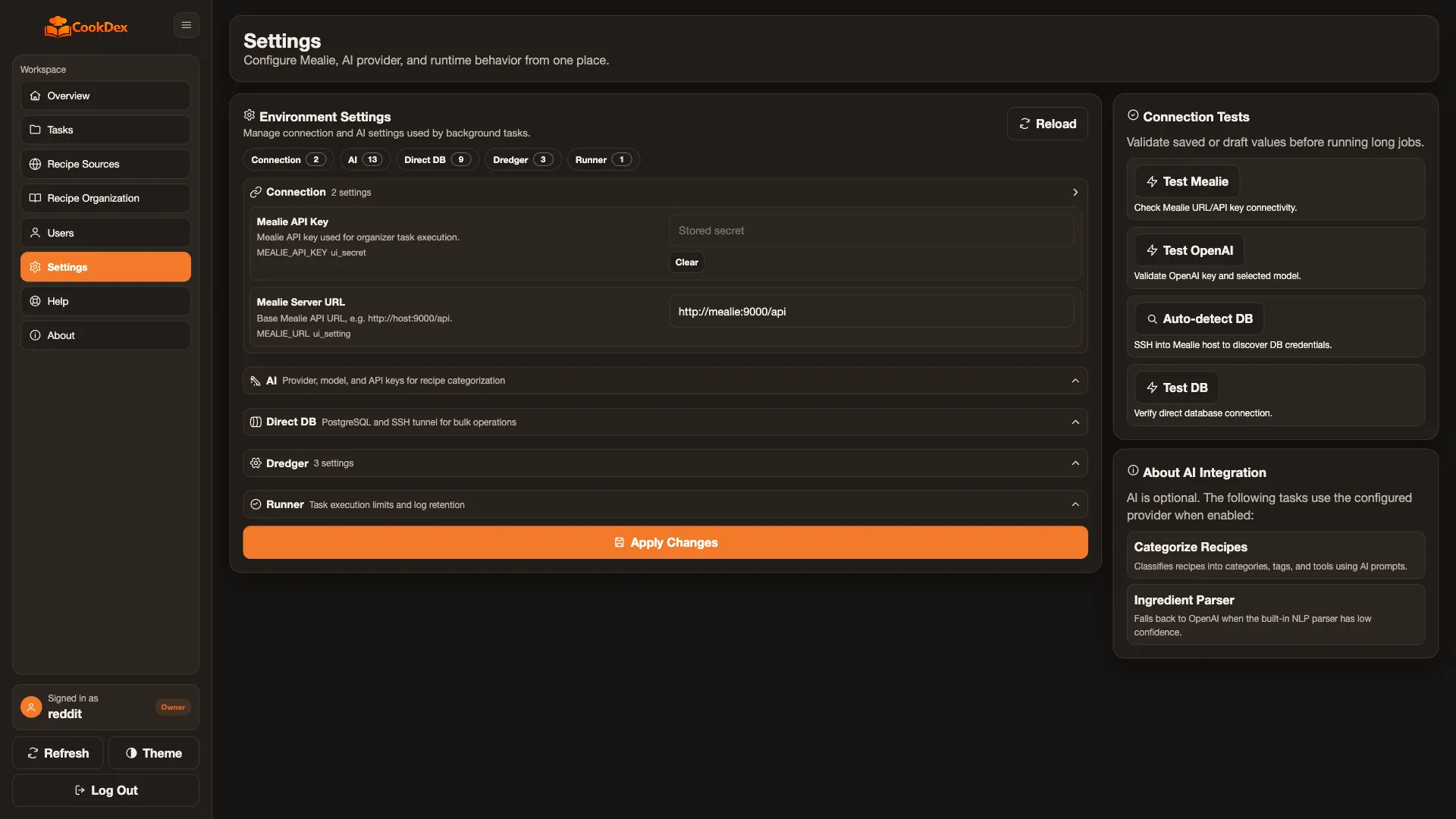This screenshot has width=1456, height=819.
Task: Click the Refresh button
Action: coord(58,753)
